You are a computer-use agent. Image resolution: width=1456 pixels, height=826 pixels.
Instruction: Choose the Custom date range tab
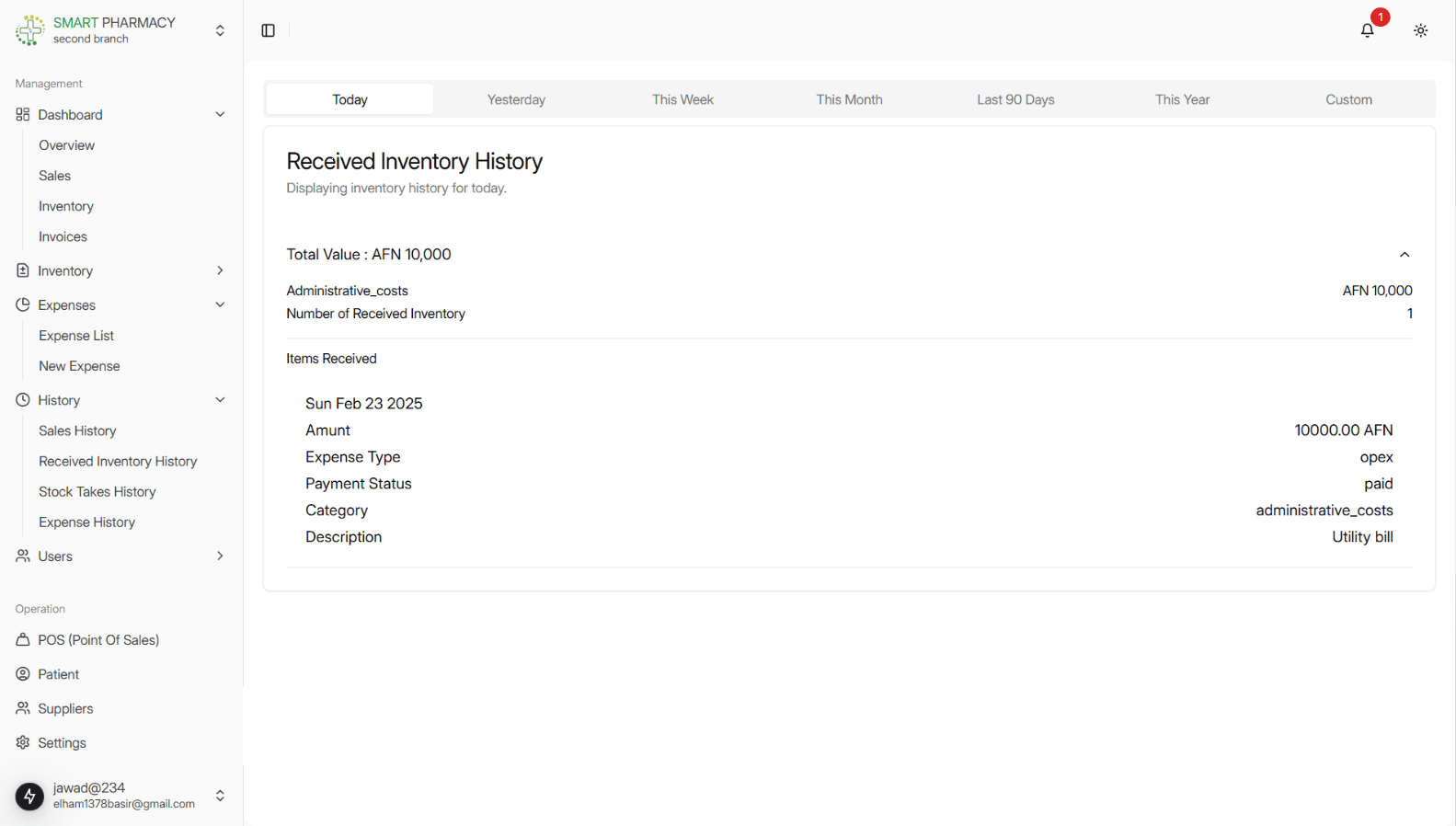click(1348, 99)
